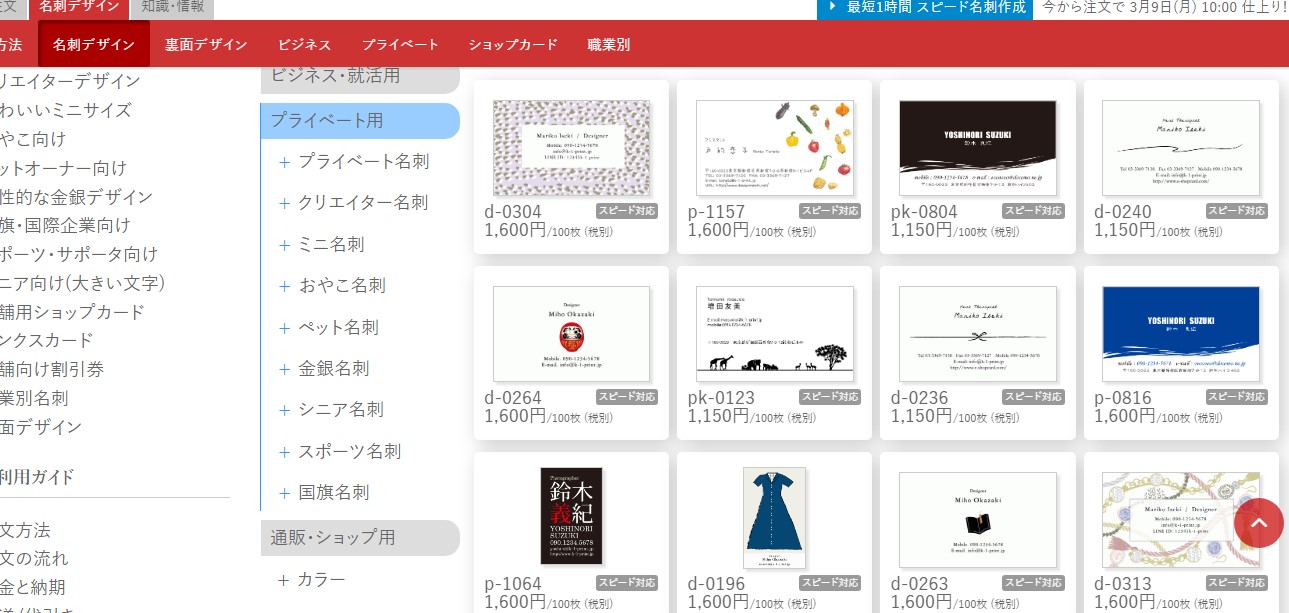Viewport: 1289px width, 613px height.
Task: Click the スピード対応 badge on d-0304
Action: [x=627, y=211]
